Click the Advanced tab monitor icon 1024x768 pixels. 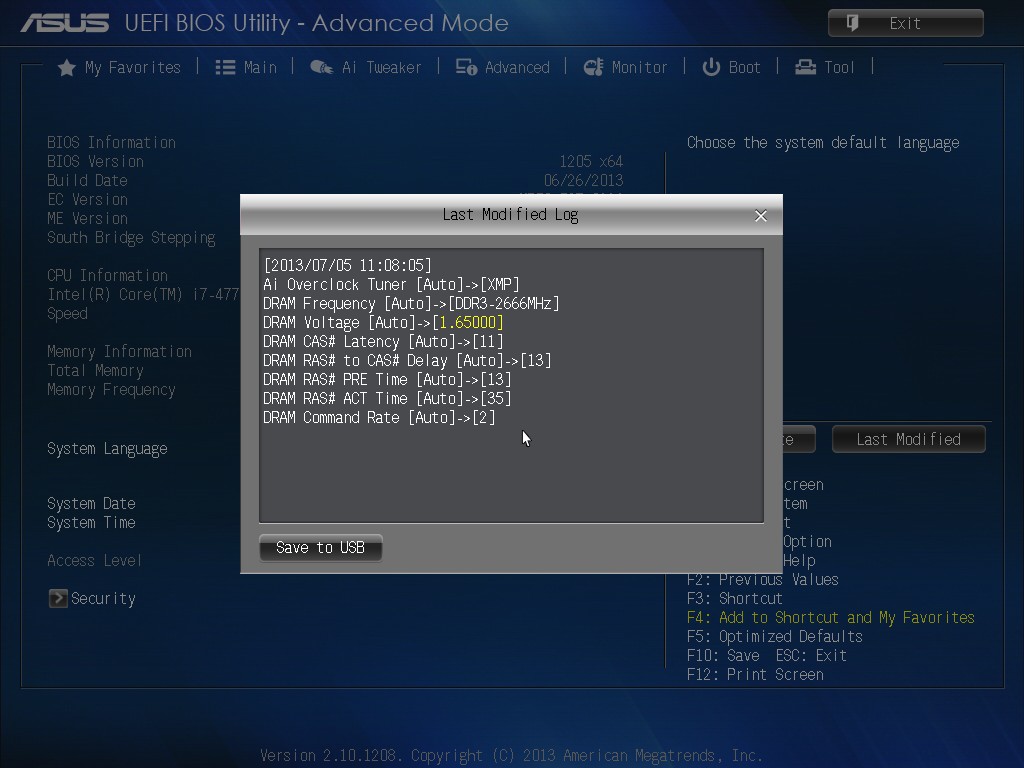466,67
